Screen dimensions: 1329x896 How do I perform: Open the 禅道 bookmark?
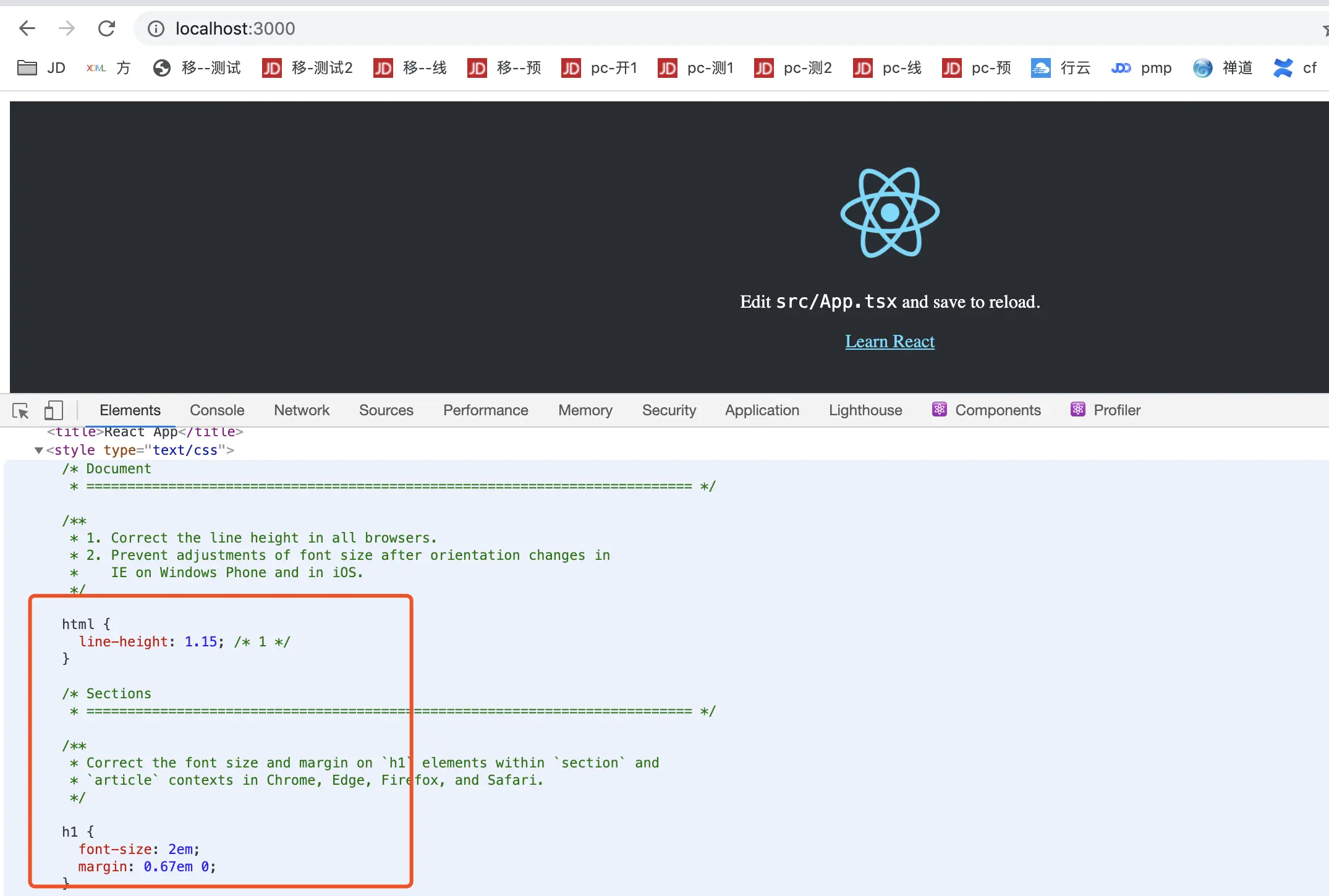[x=1222, y=68]
